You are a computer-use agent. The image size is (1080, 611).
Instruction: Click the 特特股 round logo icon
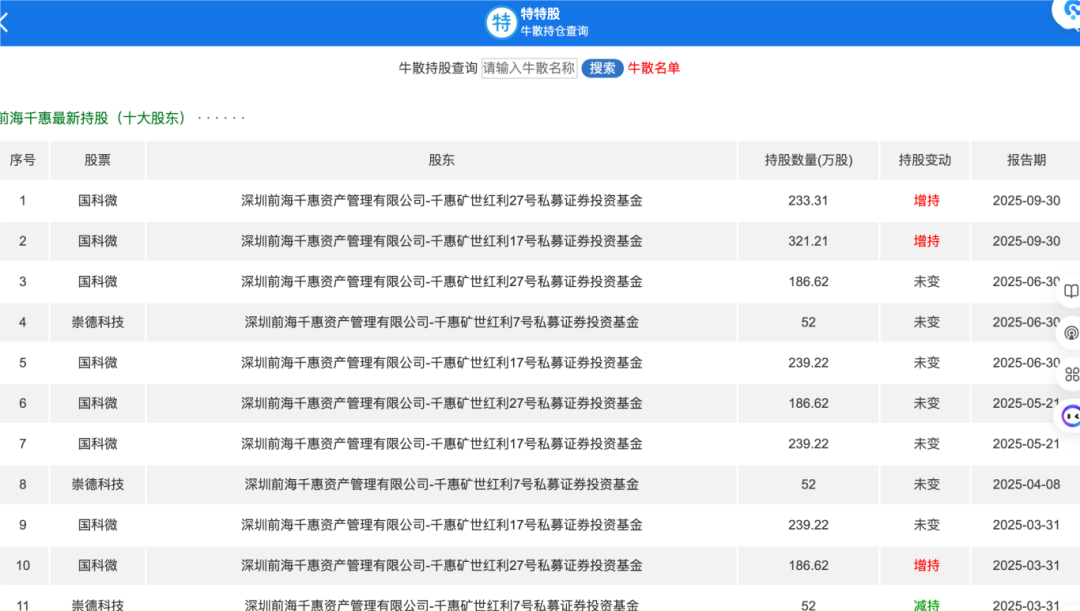coord(501,23)
